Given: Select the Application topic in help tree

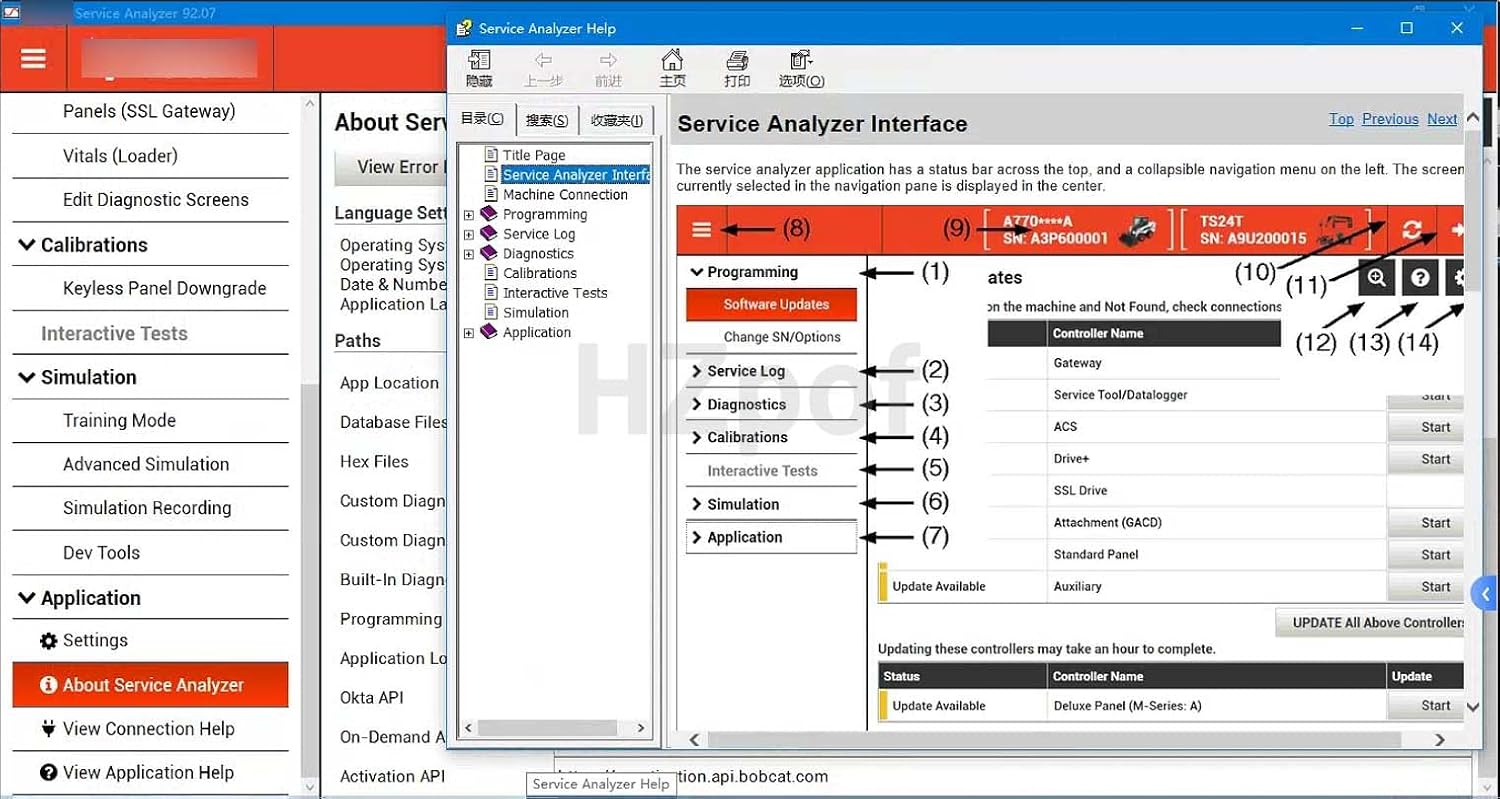Looking at the screenshot, I should [537, 332].
